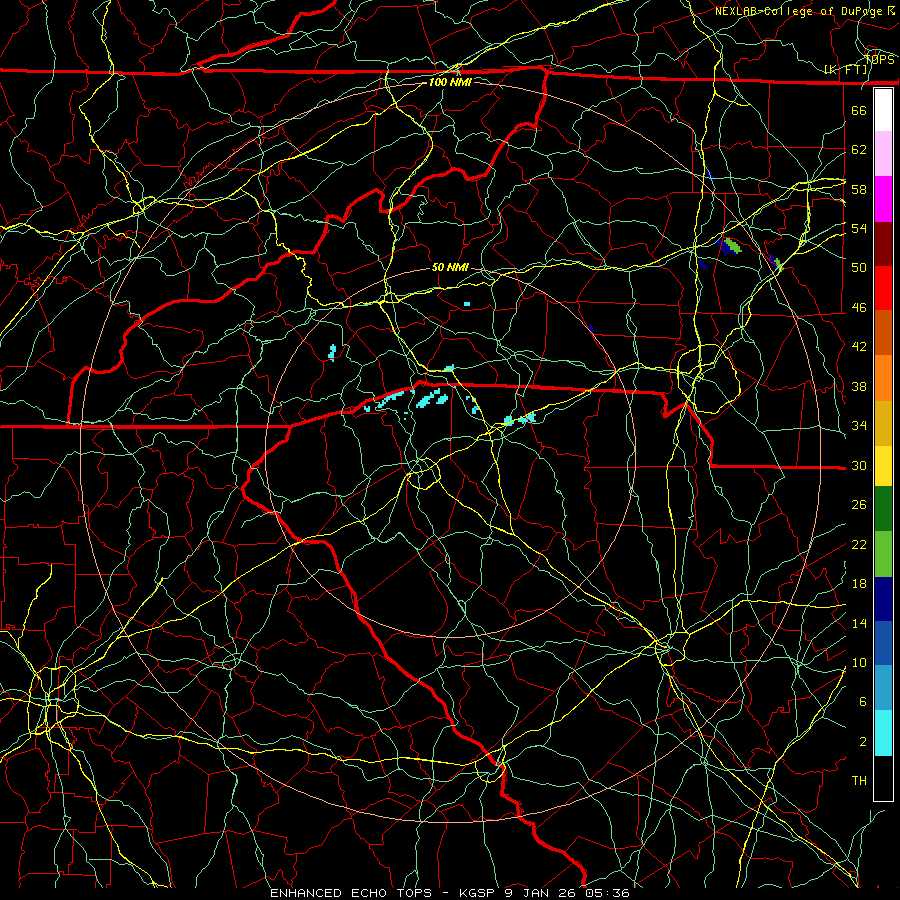Click the light blue 6 kft swatch
Screen dimensions: 900x900
(x=883, y=688)
